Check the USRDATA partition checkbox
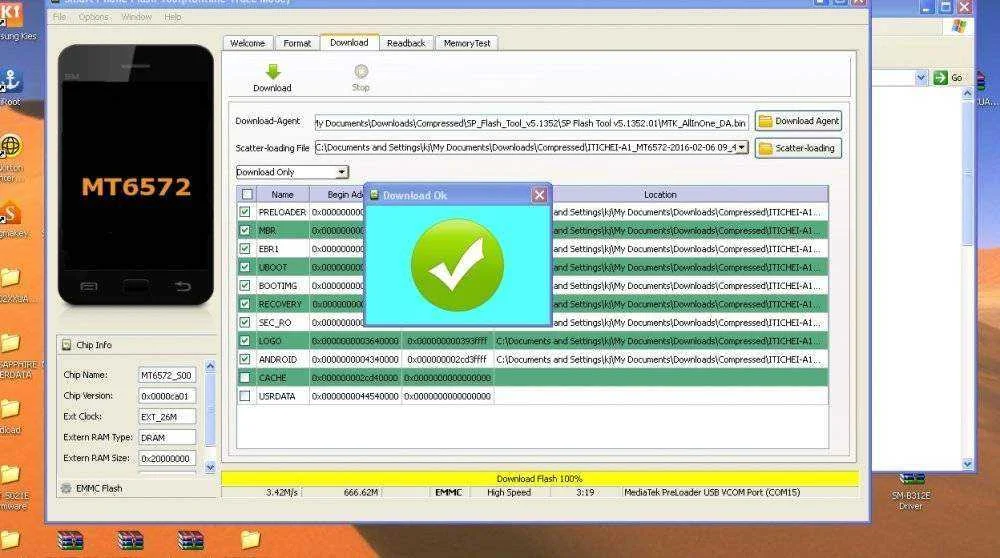This screenshot has height=558, width=1000. 245,396
